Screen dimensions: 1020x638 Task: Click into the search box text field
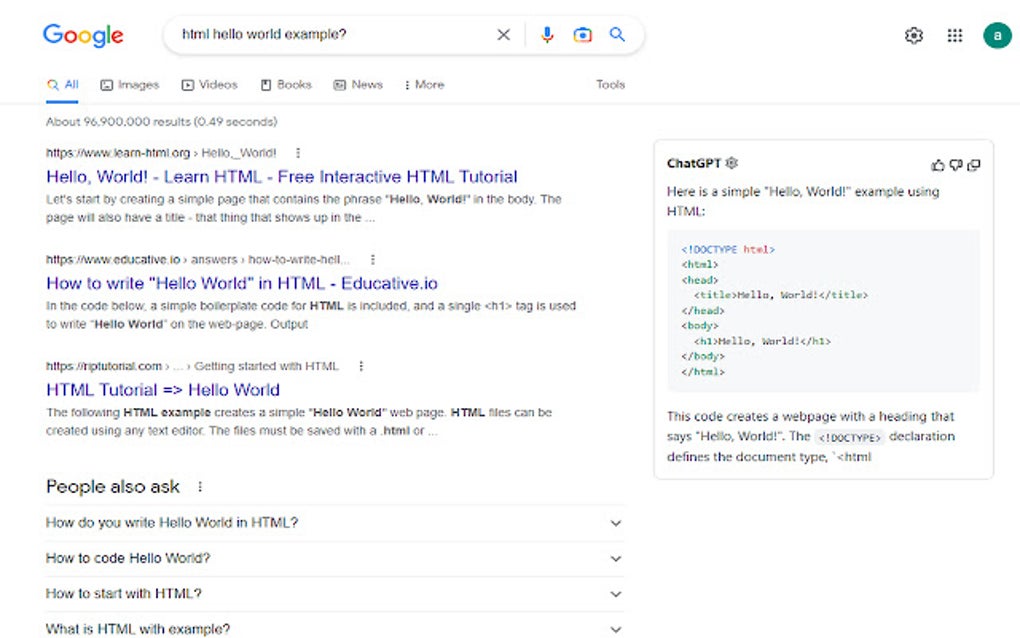coord(330,35)
